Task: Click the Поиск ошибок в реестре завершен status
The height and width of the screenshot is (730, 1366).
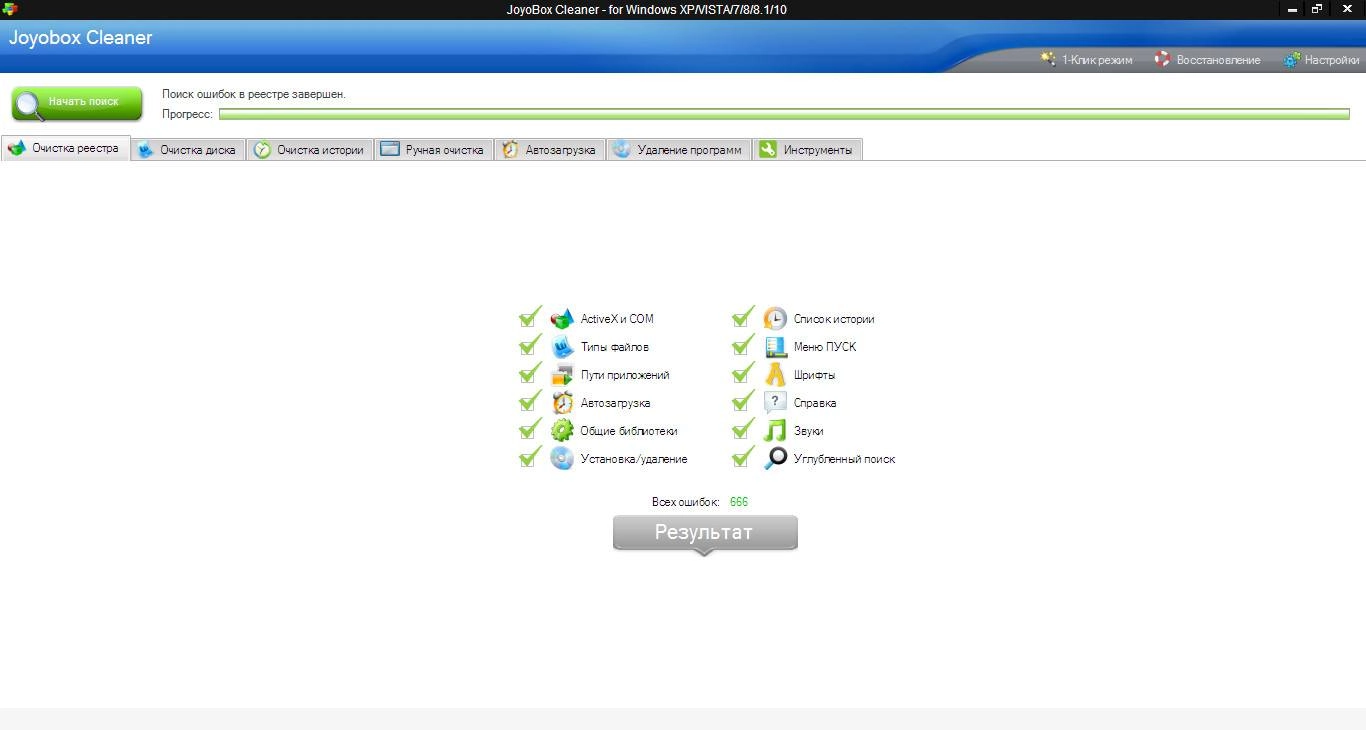Action: point(254,94)
